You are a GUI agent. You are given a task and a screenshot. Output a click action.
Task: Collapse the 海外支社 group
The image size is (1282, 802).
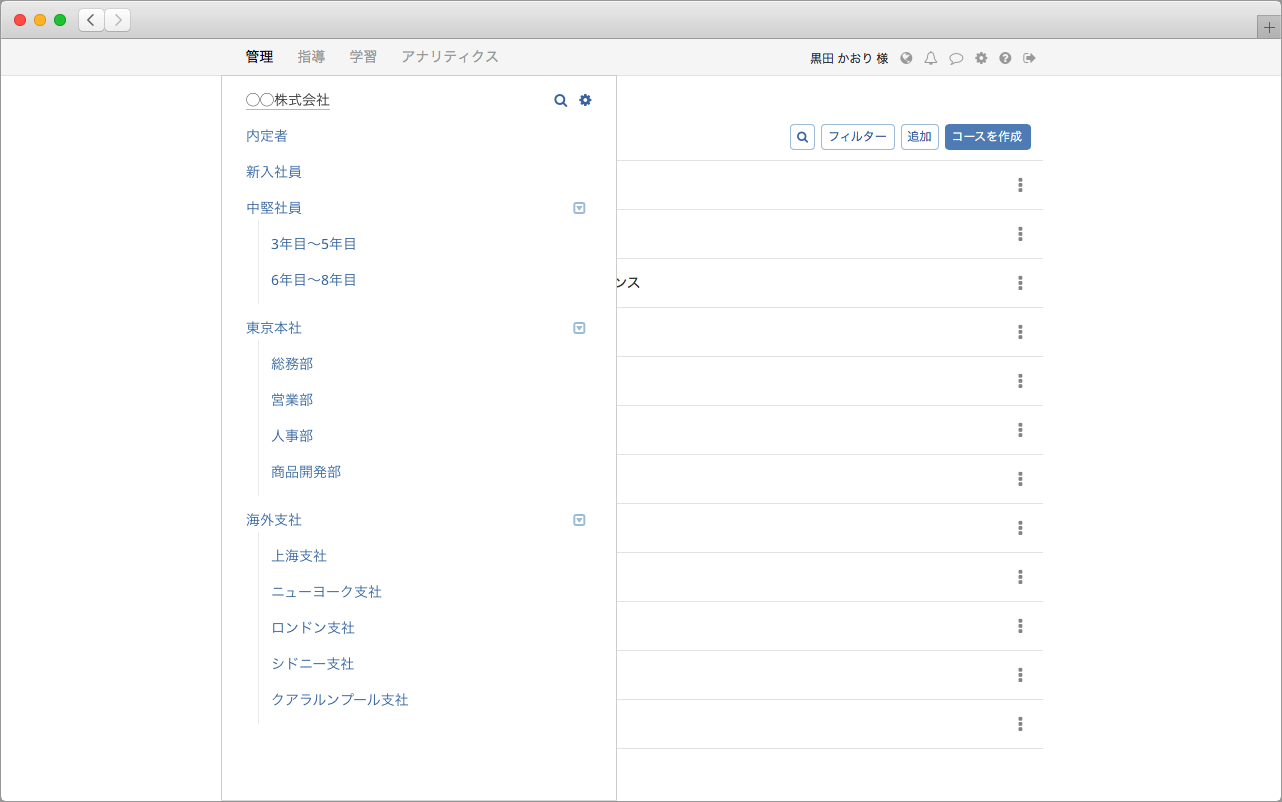(x=579, y=520)
